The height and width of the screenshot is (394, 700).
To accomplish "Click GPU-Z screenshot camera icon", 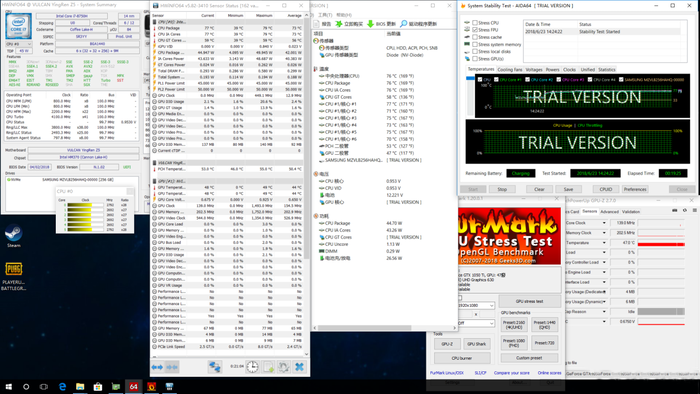I will (675, 211).
